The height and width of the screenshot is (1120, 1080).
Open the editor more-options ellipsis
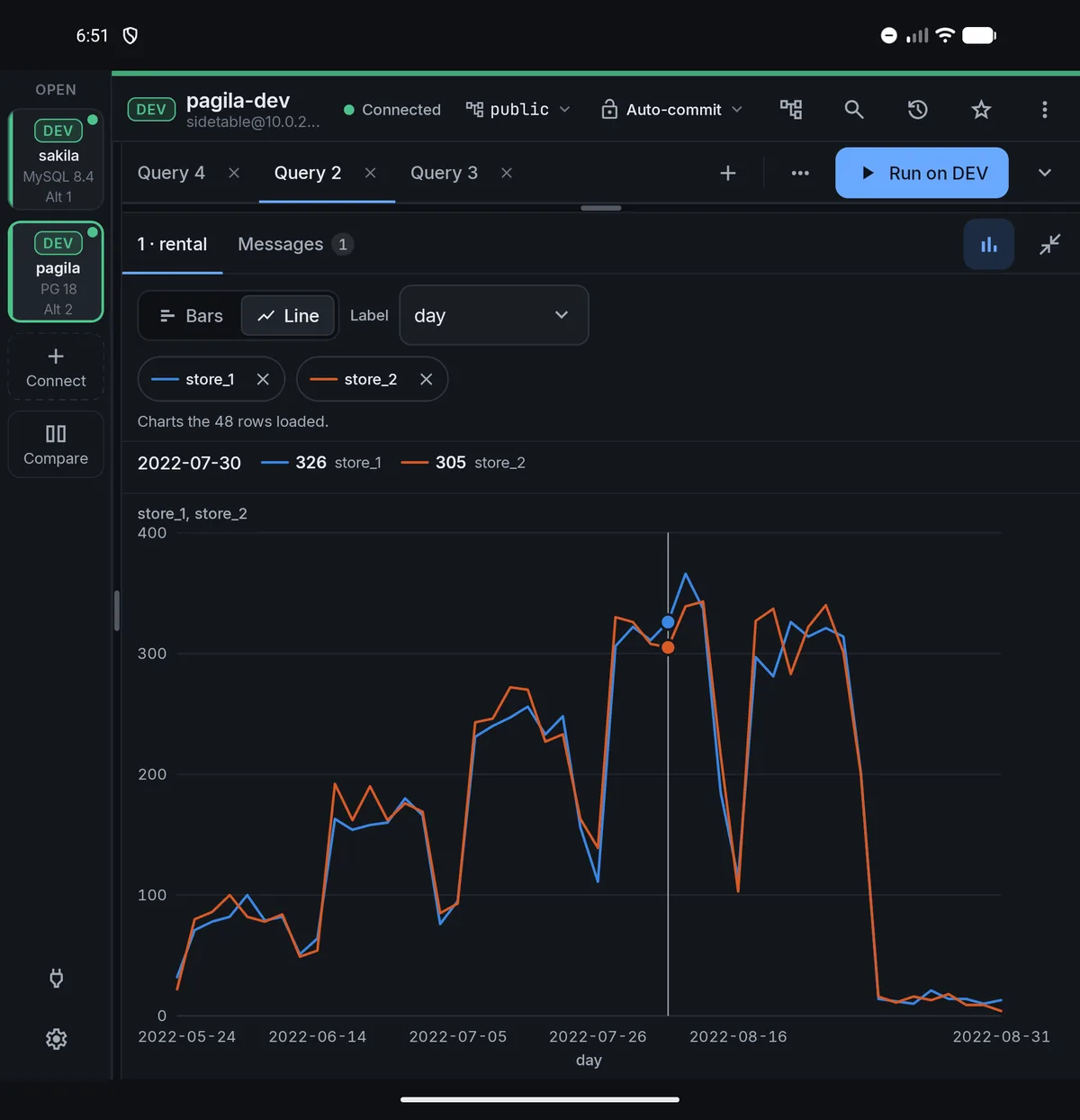click(x=800, y=173)
